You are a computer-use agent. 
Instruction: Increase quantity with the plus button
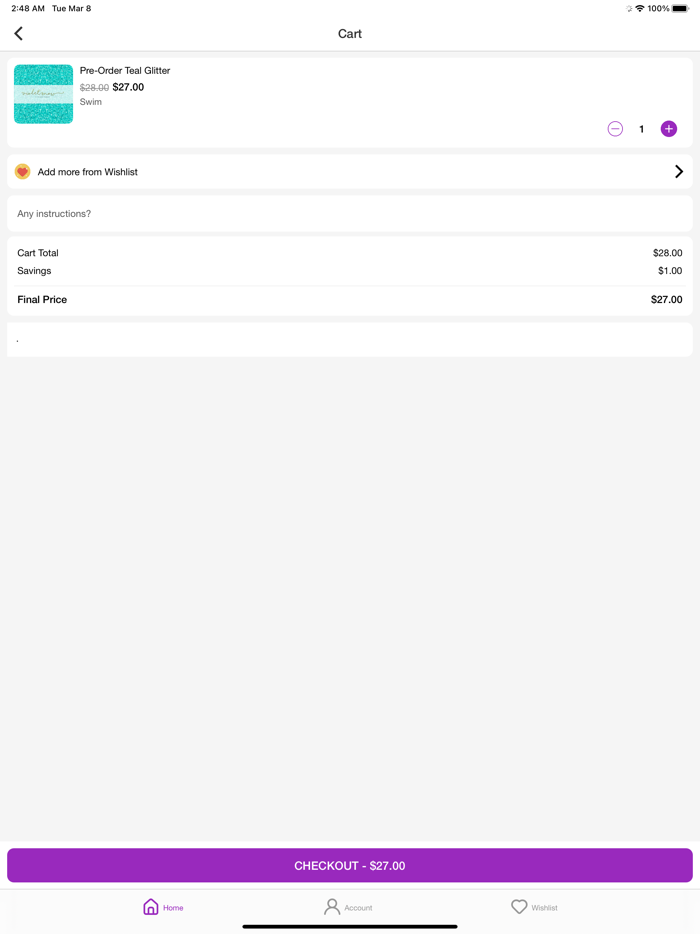[x=669, y=129]
